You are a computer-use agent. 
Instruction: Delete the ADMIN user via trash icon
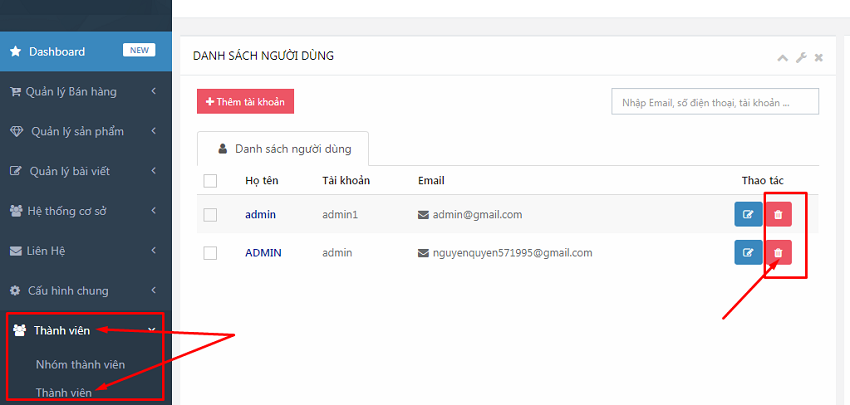pos(778,253)
